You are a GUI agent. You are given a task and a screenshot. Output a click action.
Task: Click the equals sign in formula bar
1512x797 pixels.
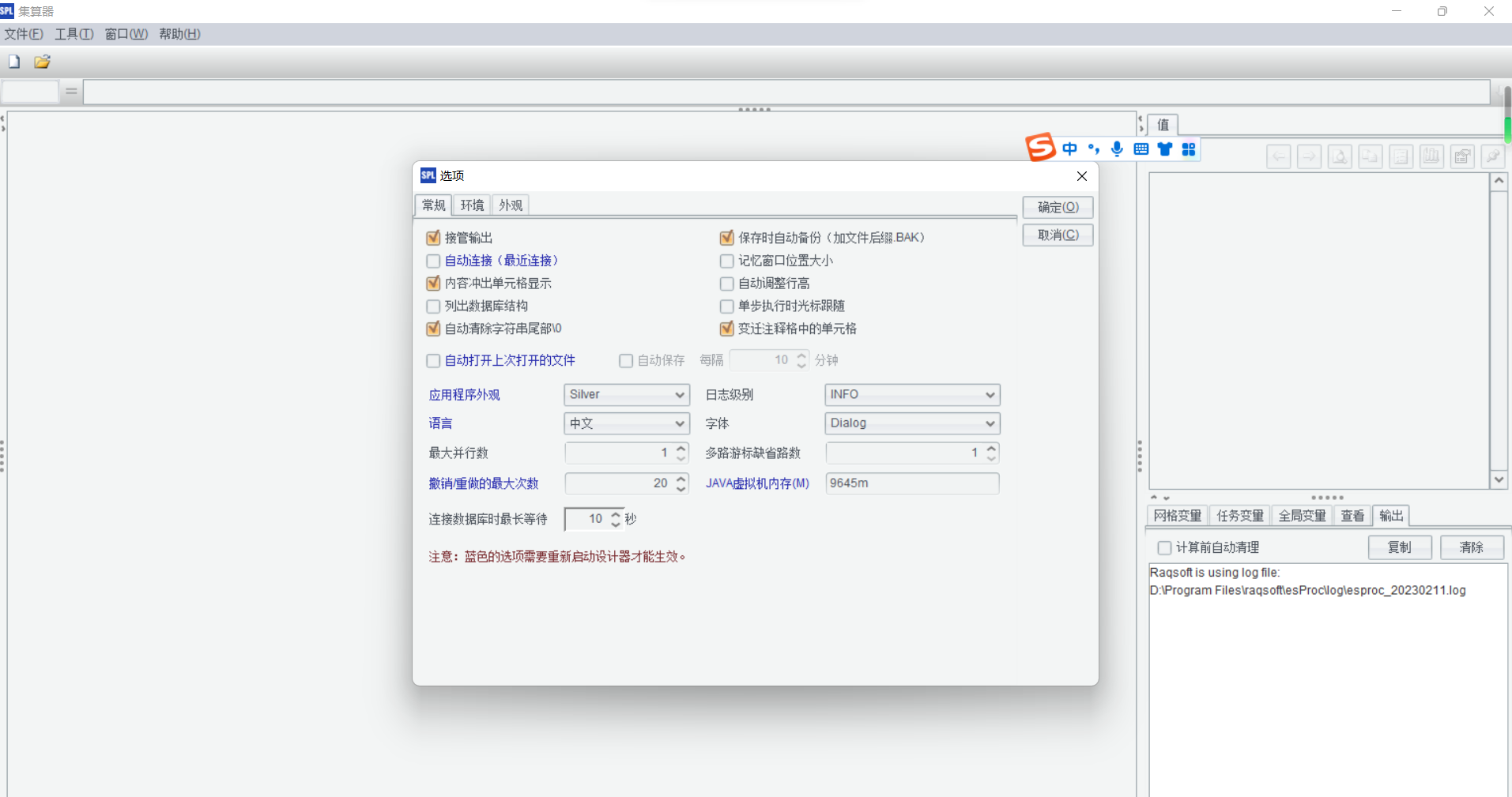click(71, 92)
